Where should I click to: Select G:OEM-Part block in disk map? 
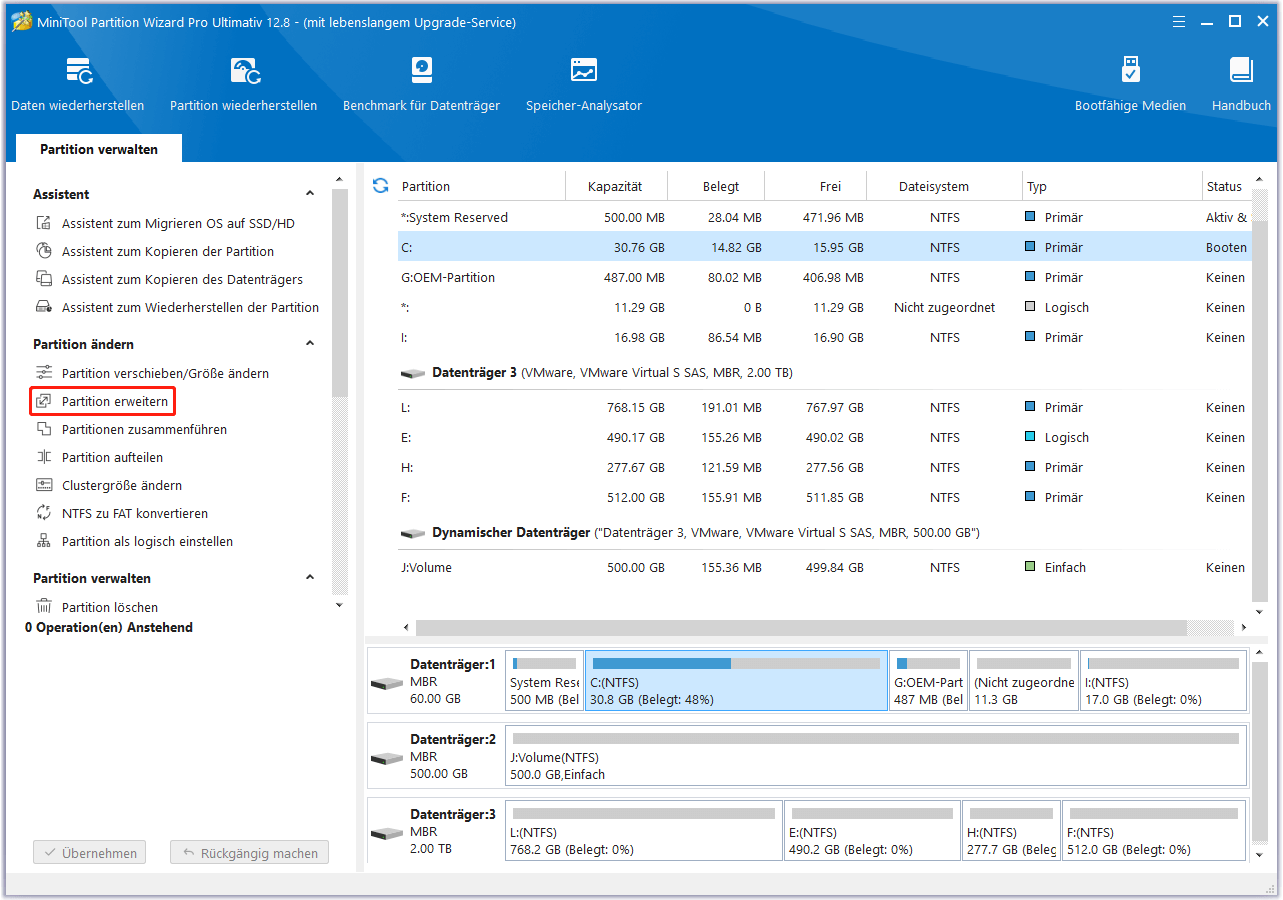pyautogui.click(x=928, y=680)
